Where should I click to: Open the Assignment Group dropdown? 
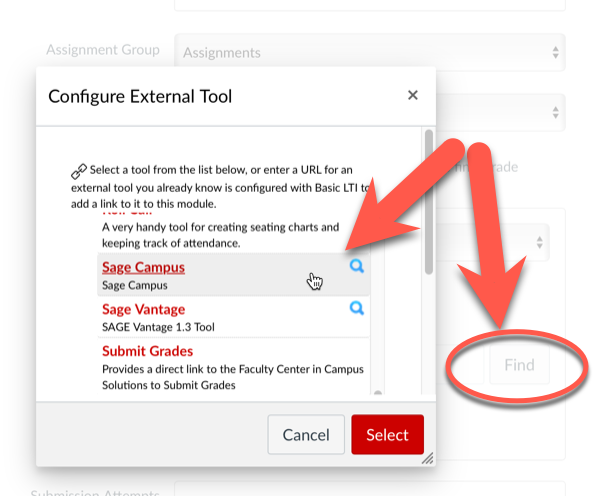[x=369, y=52]
